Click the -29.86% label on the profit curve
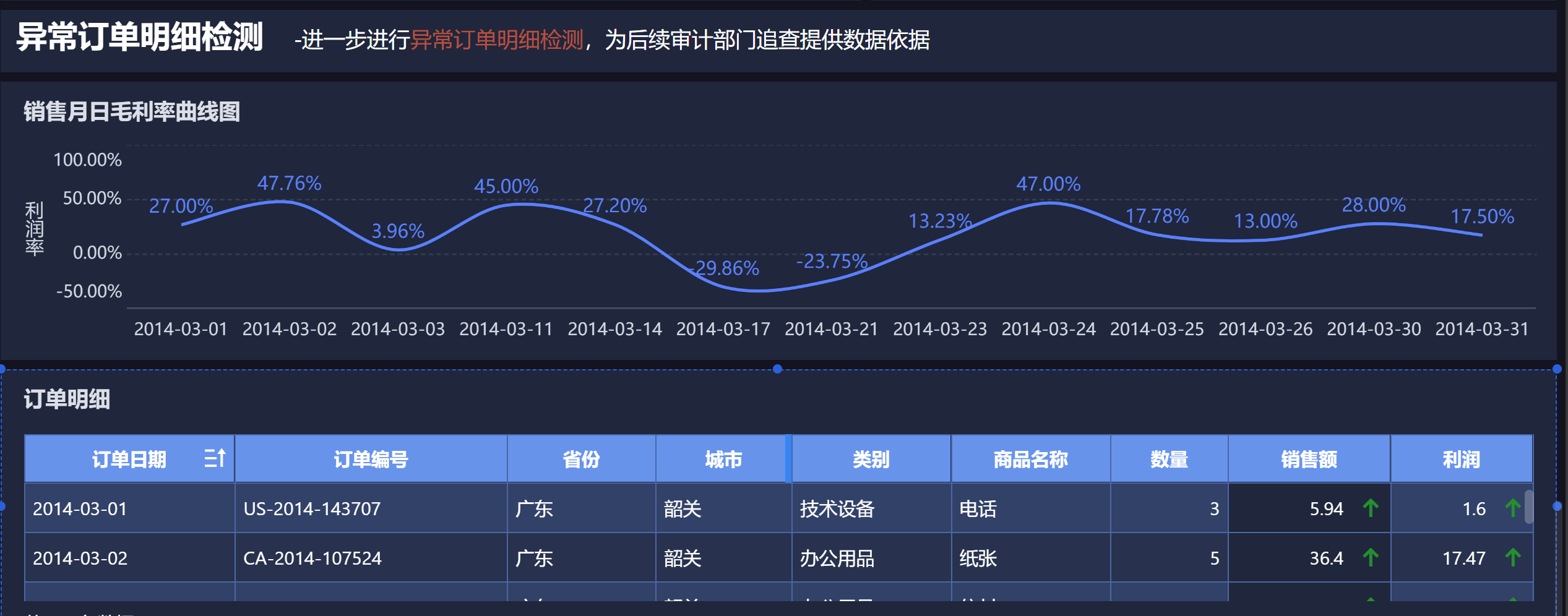Image resolution: width=1568 pixels, height=616 pixels. pyautogui.click(x=725, y=268)
